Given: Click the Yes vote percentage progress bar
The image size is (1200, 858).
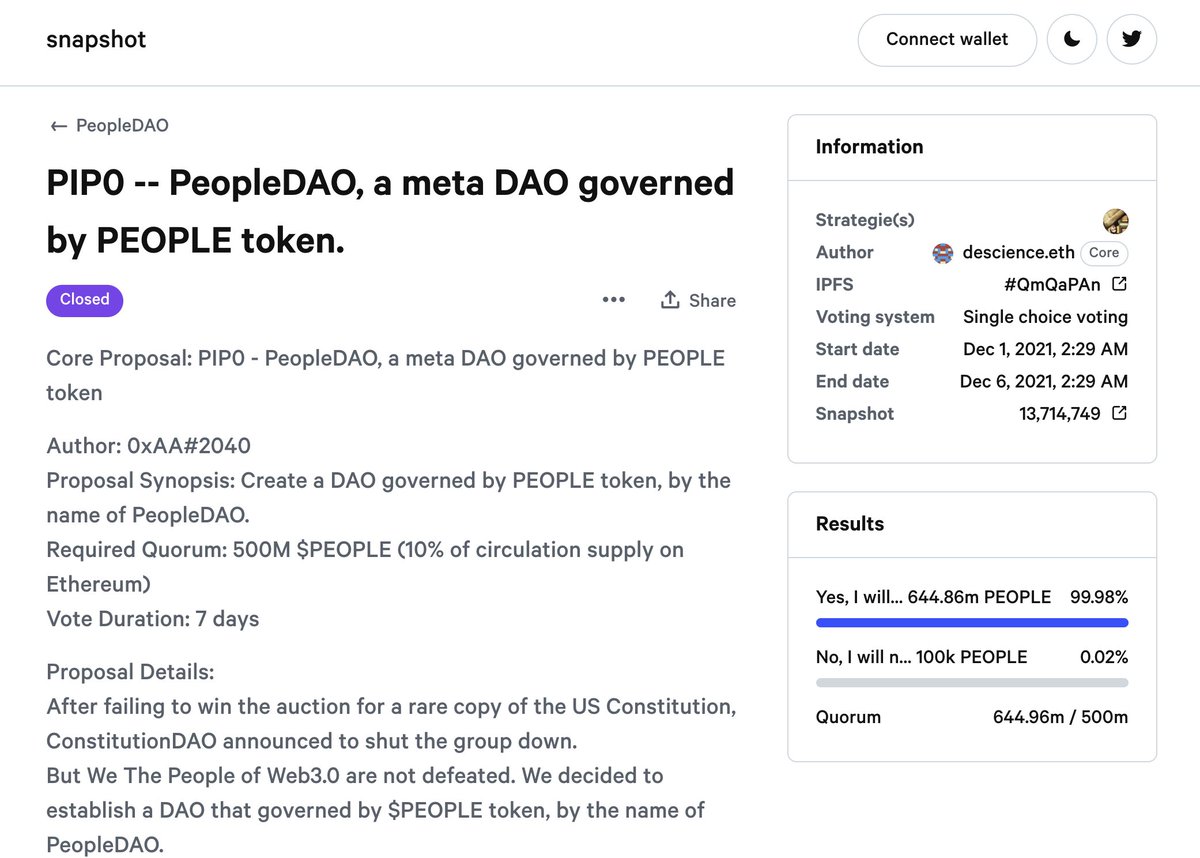Looking at the screenshot, I should click(x=971, y=622).
